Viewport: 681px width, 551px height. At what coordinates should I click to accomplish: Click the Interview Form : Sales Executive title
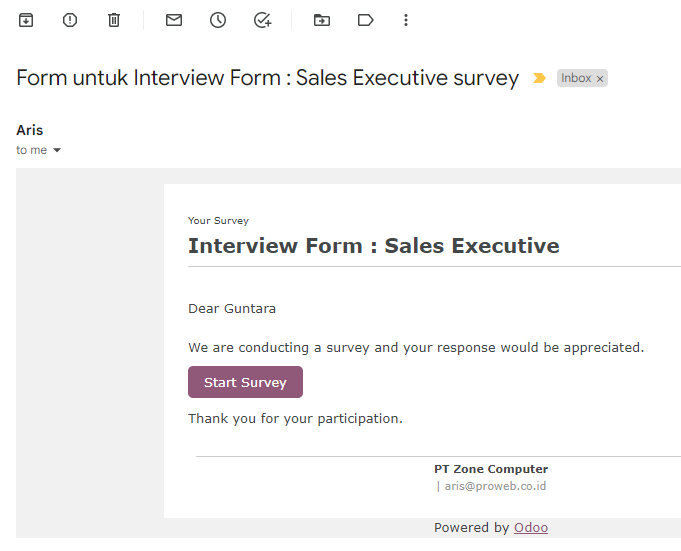click(x=374, y=246)
